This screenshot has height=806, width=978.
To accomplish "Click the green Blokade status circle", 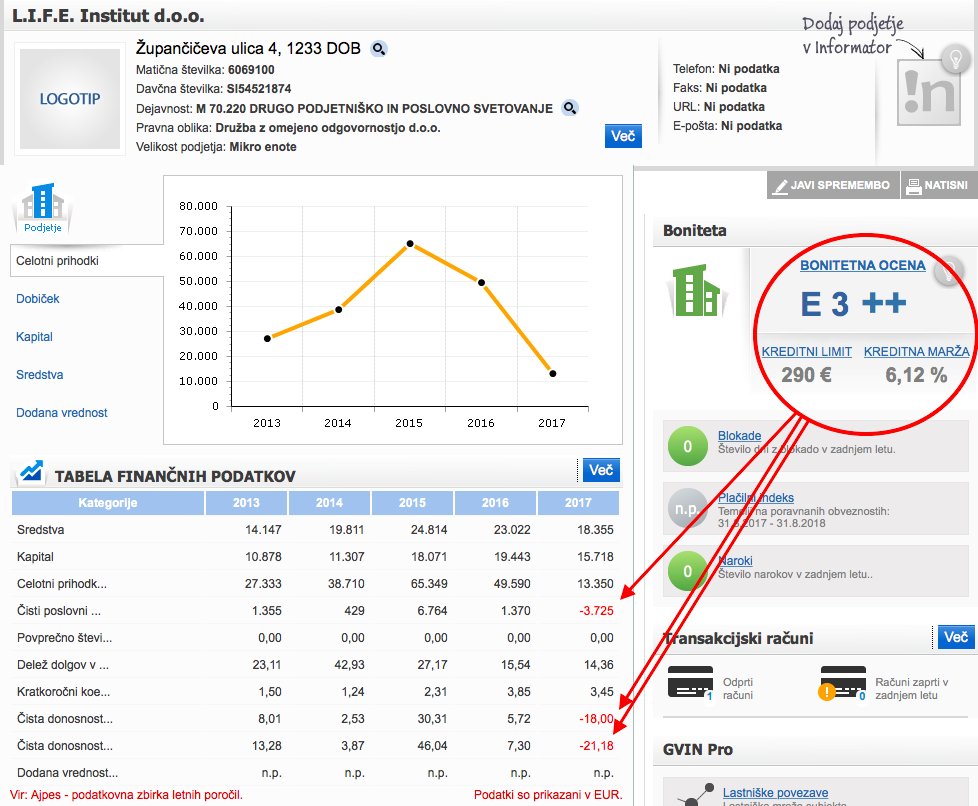I will click(x=687, y=447).
